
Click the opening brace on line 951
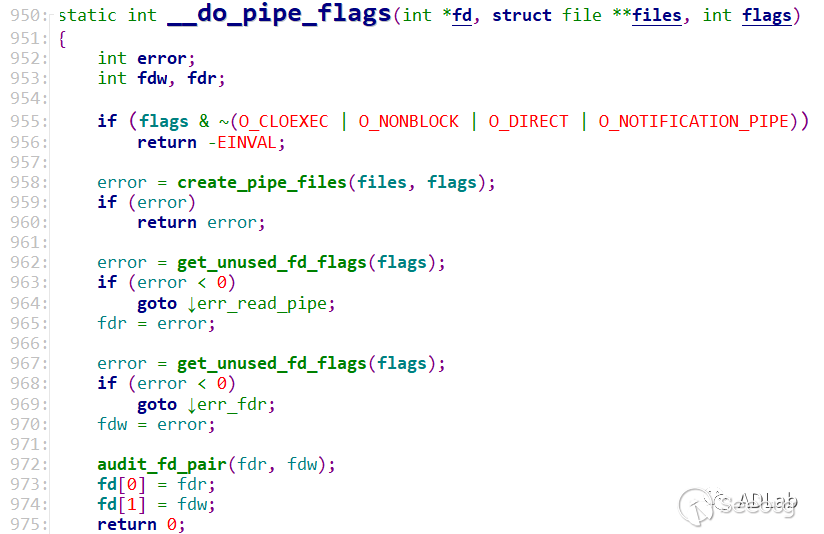click(63, 38)
